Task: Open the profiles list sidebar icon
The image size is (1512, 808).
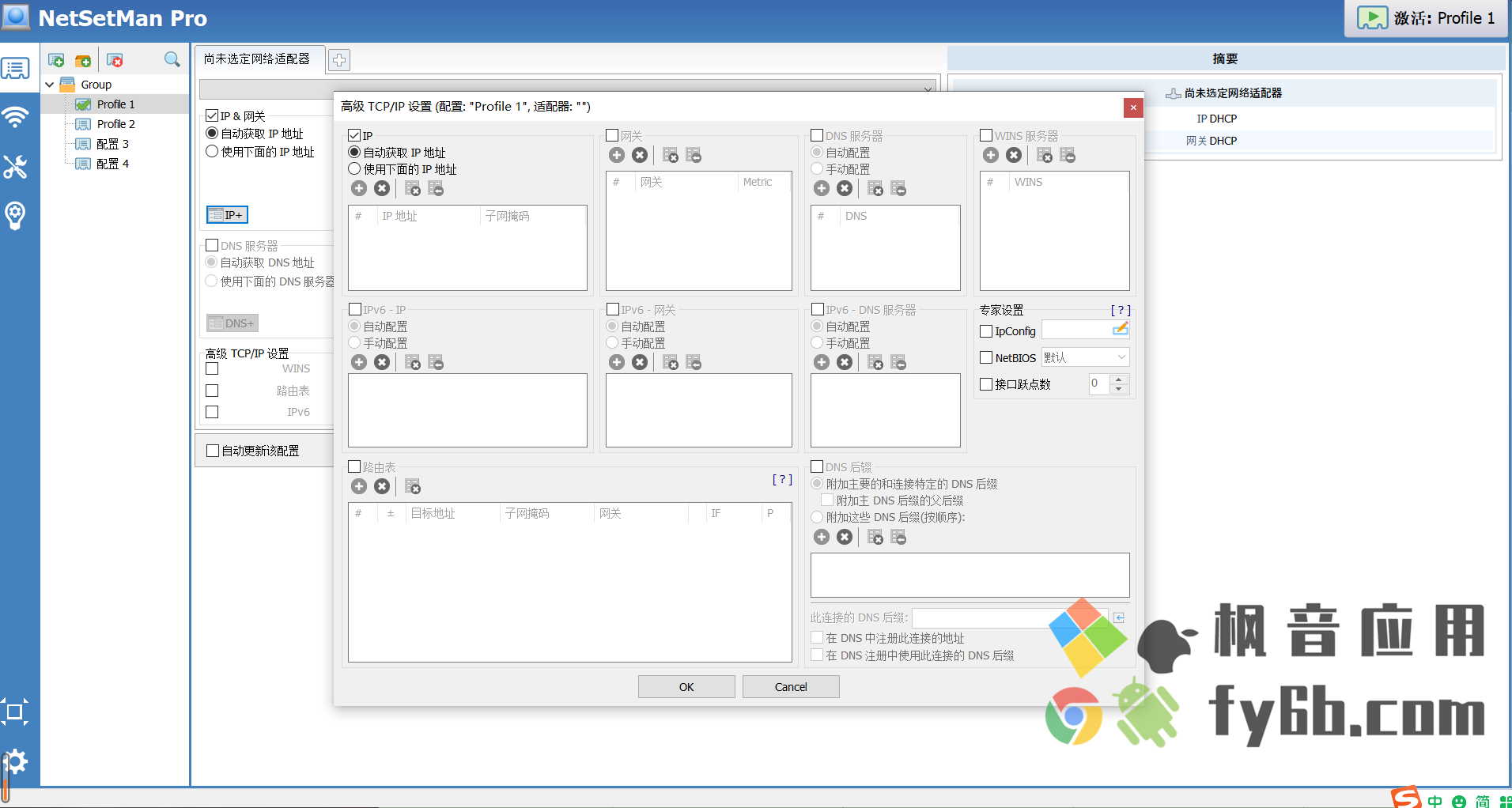Action: pos(15,69)
